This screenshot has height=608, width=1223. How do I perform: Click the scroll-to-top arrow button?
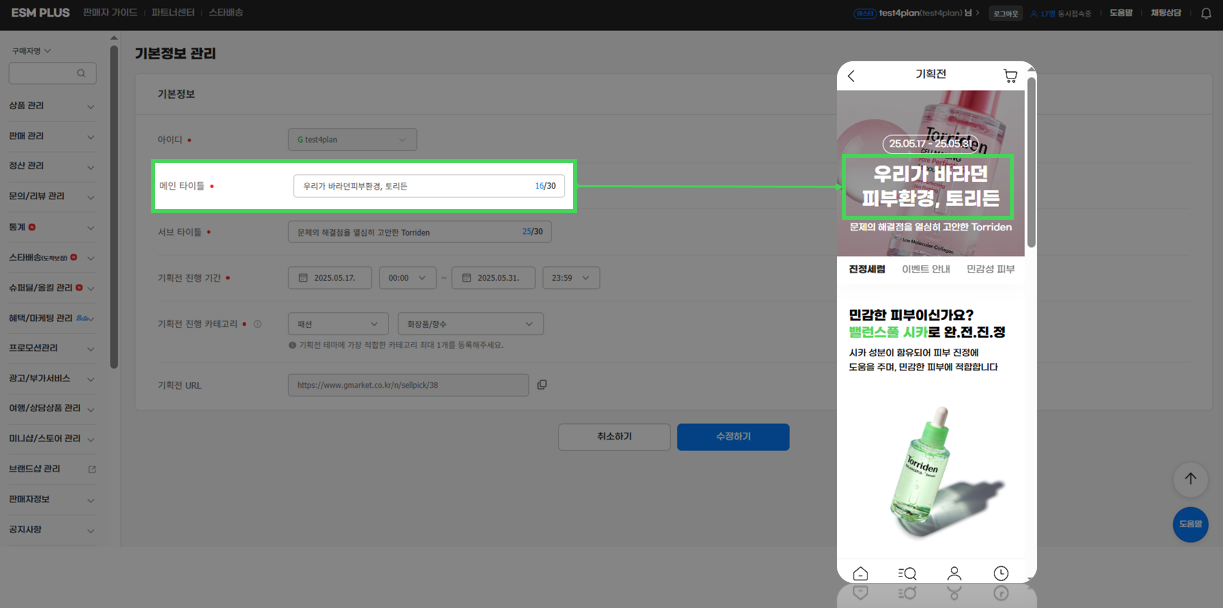pyautogui.click(x=1190, y=479)
